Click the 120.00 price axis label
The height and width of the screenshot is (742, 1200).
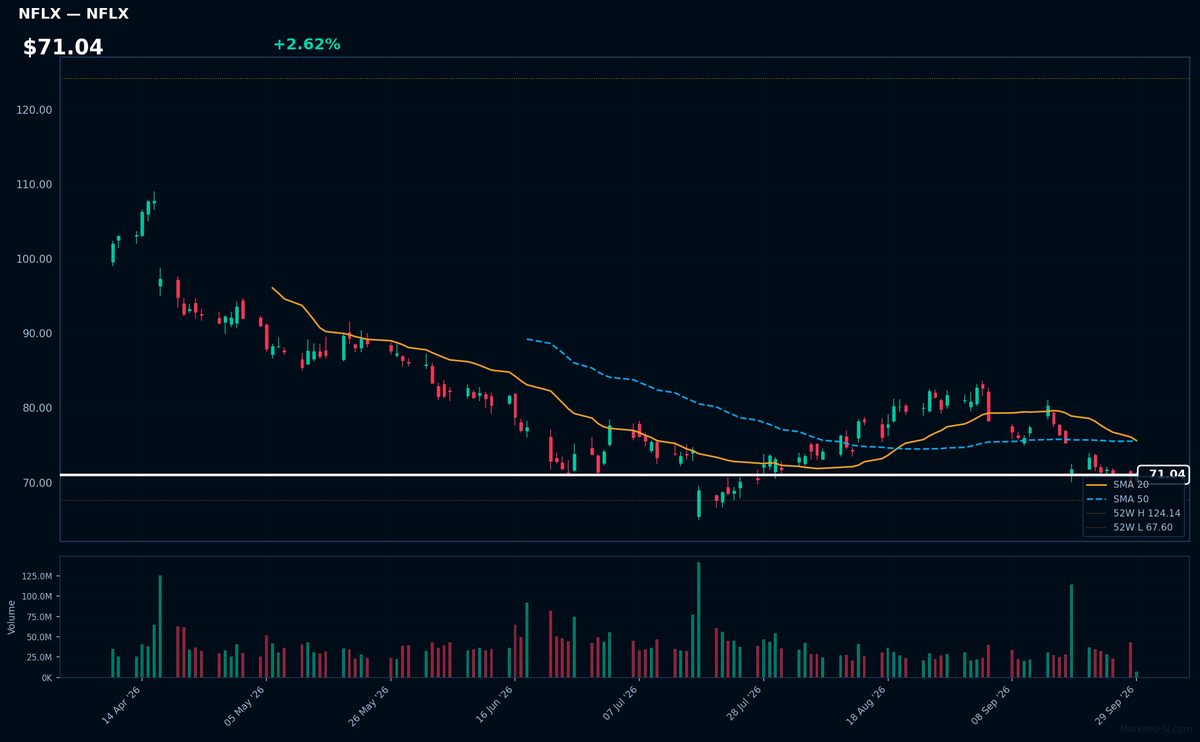point(35,110)
